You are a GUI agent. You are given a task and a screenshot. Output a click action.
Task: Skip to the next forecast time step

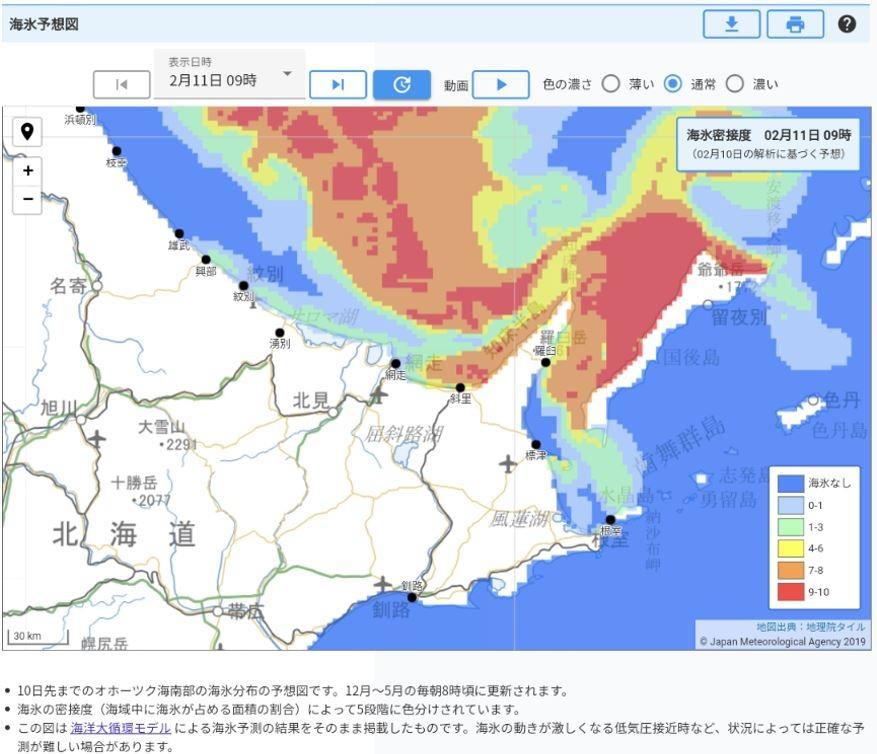[337, 85]
